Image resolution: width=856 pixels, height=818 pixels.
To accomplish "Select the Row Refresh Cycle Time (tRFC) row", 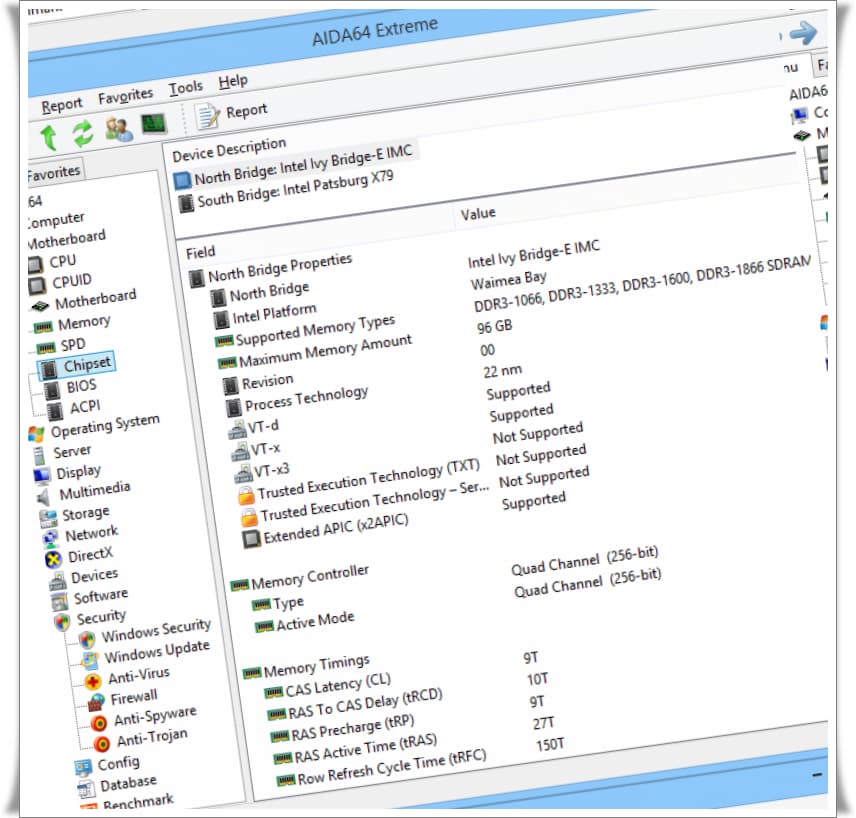I will (x=382, y=768).
